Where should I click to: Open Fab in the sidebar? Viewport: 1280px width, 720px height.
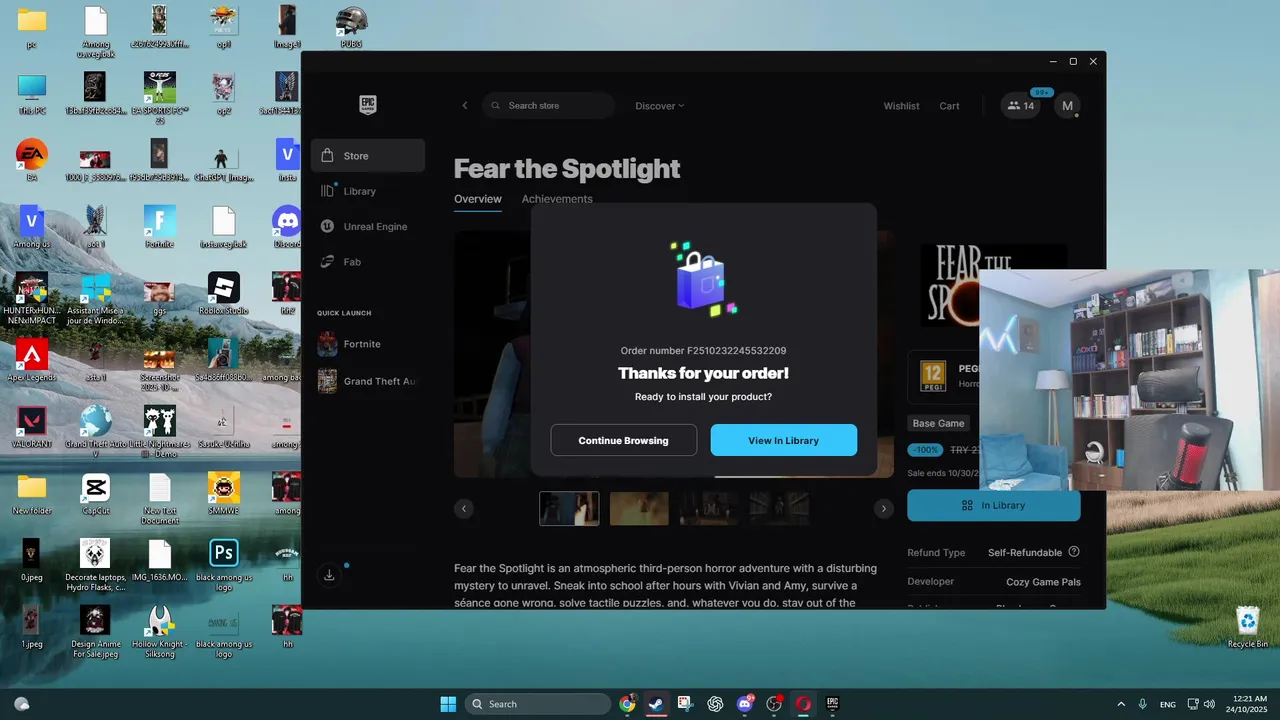(368, 262)
